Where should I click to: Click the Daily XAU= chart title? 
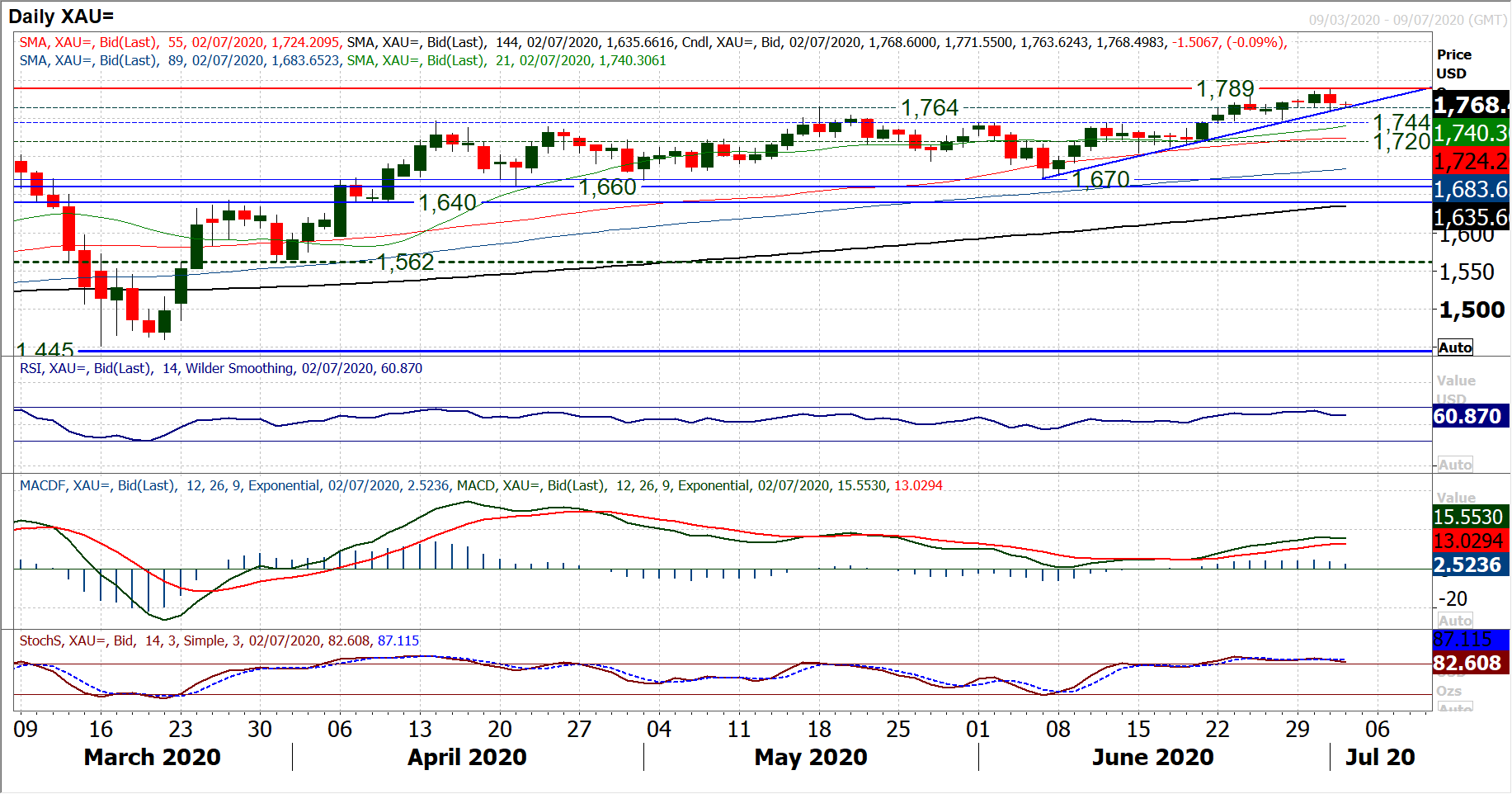point(61,17)
